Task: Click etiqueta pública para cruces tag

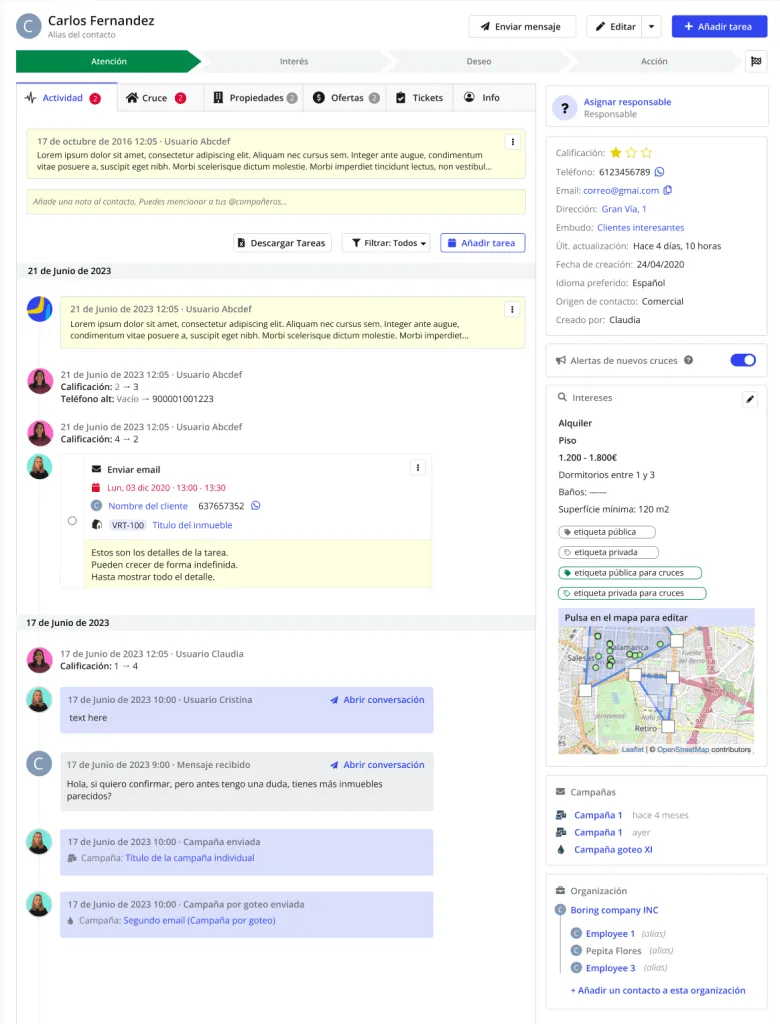Action: pyautogui.click(x=630, y=573)
